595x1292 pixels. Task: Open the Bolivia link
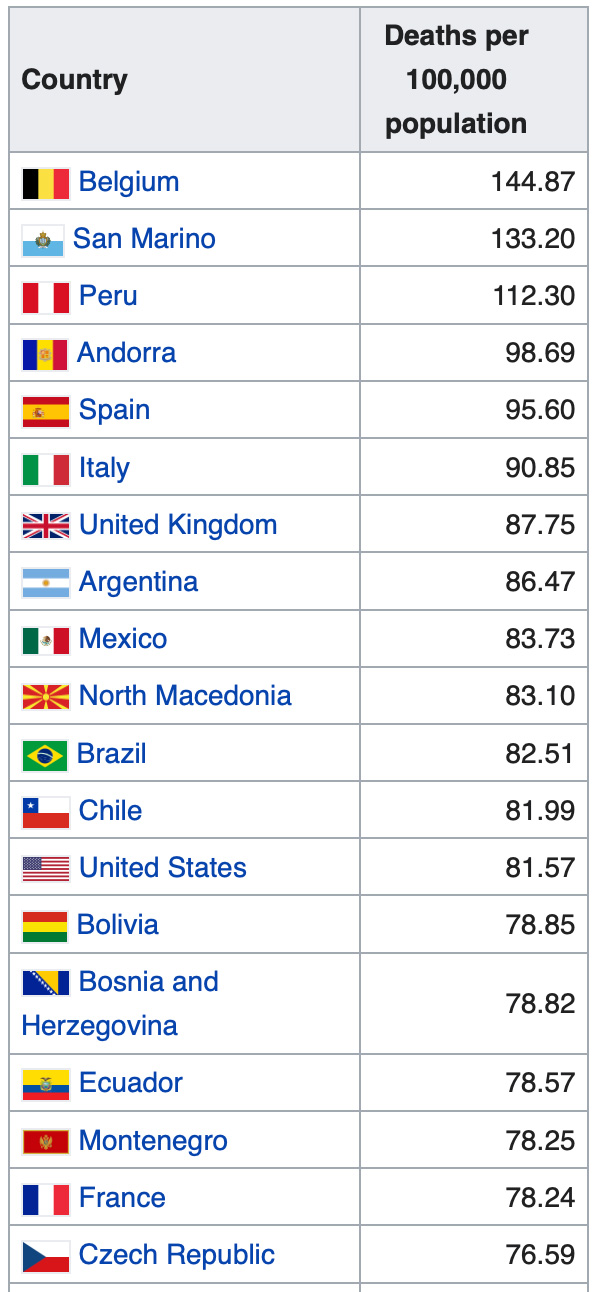tap(118, 925)
